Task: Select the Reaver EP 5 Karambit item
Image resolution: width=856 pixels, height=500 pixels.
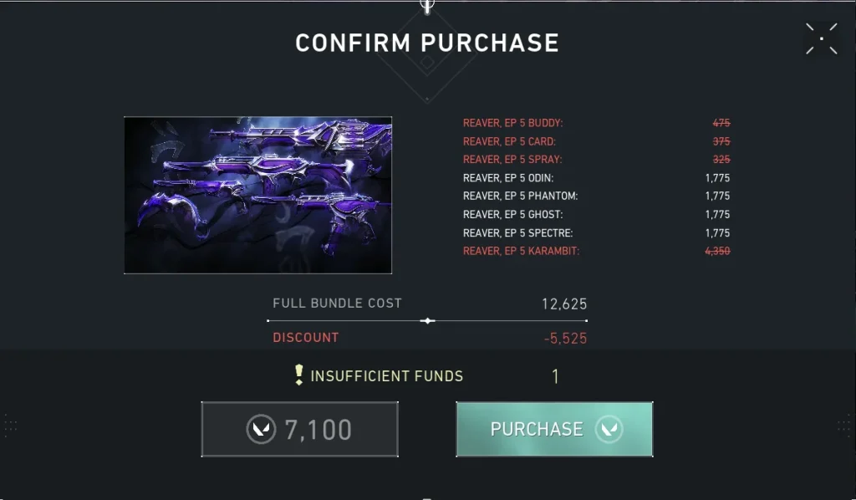Action: (x=520, y=251)
